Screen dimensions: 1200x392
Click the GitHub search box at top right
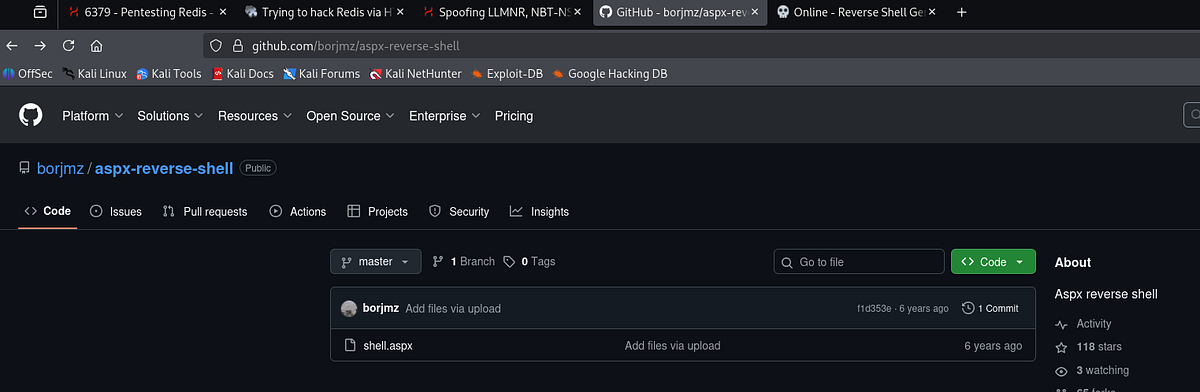[1192, 115]
